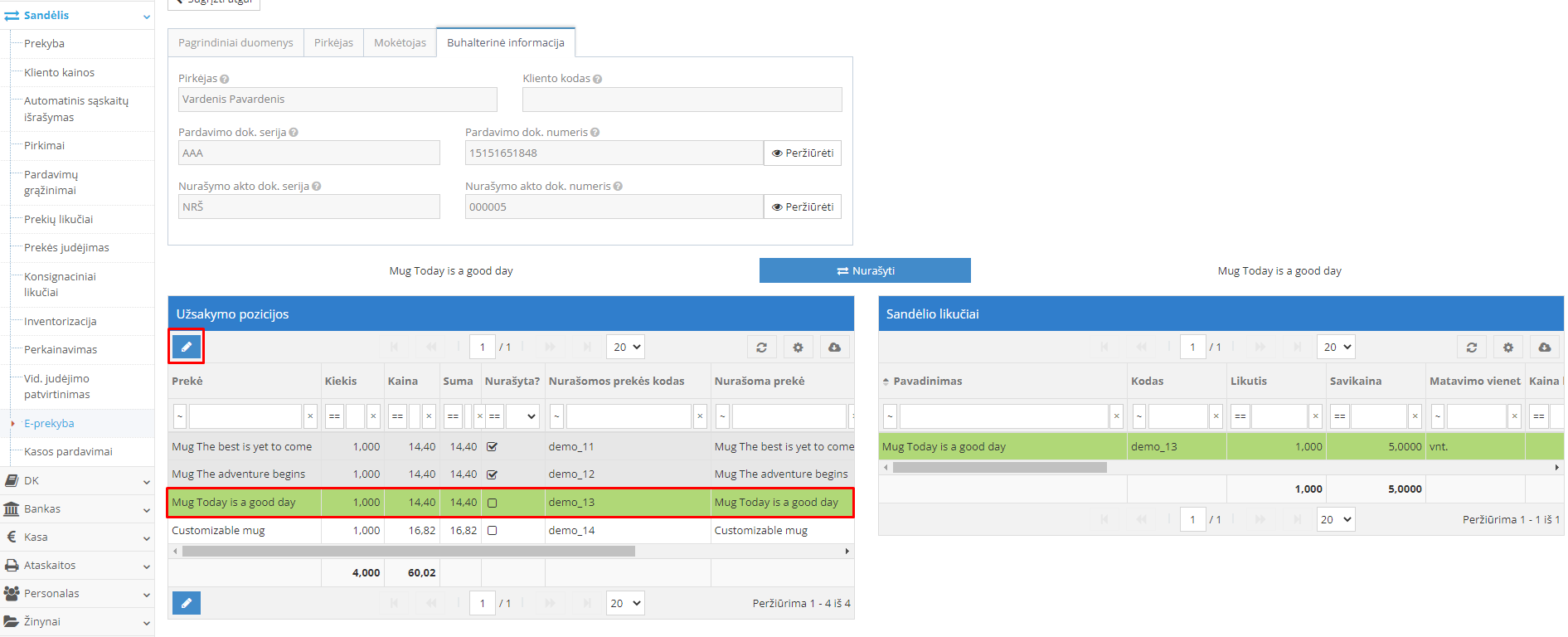The image size is (1568, 637).
Task: Click the bottom edit pencil icon below the table
Action: (187, 603)
